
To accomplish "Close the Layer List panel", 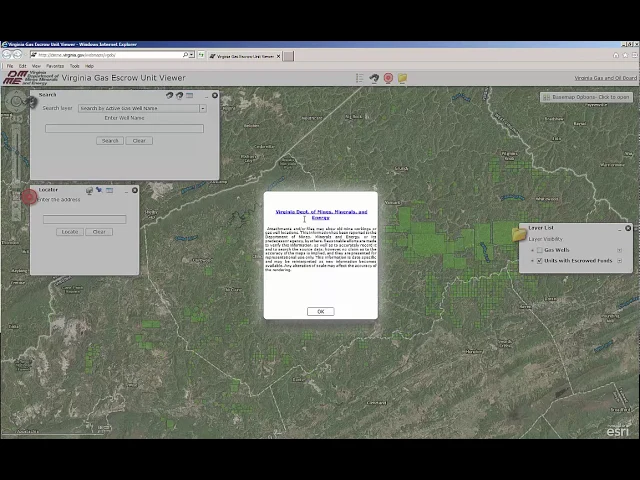I will coord(628,228).
